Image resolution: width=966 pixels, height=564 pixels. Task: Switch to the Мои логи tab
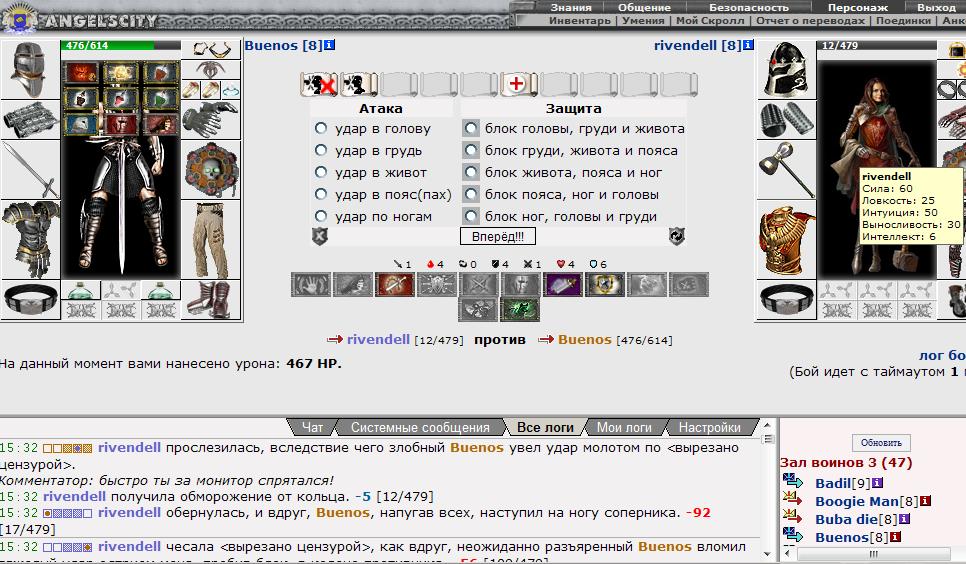(624, 427)
